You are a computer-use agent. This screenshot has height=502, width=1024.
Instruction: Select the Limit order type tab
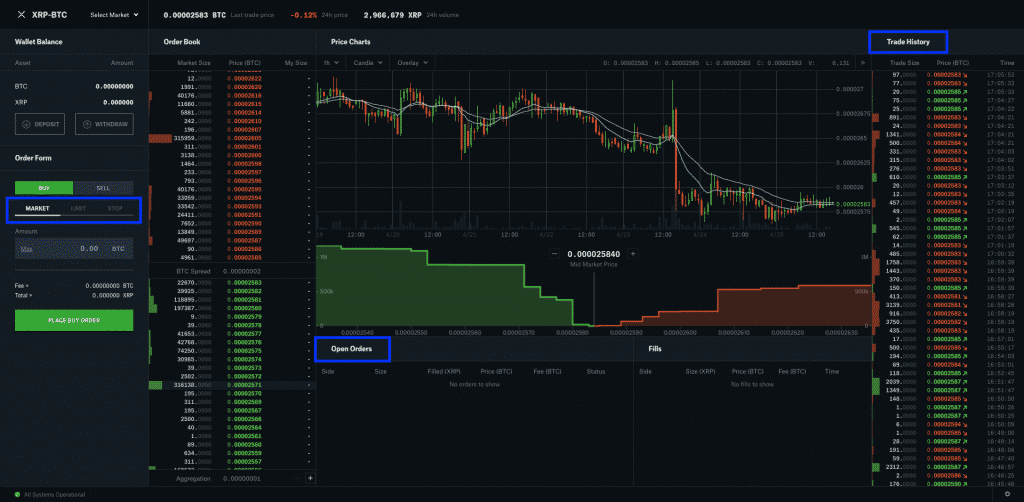point(78,208)
